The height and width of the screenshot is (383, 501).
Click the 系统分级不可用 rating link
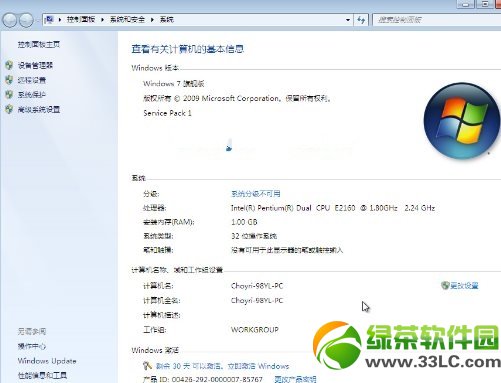click(256, 193)
